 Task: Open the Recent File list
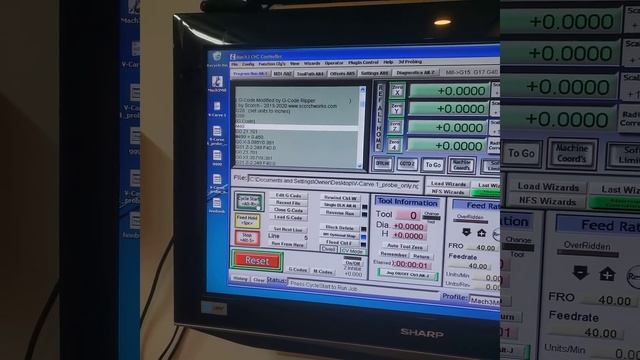coord(288,203)
